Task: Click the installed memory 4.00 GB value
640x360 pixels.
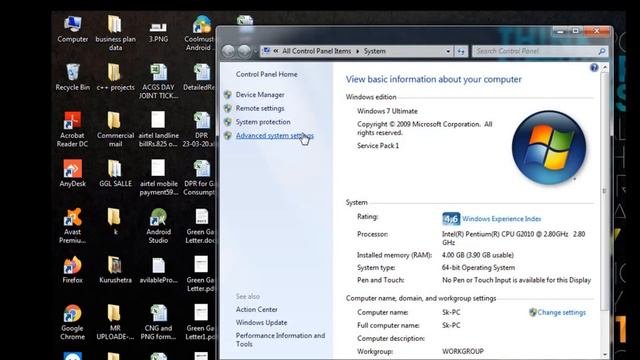Action: (478, 255)
